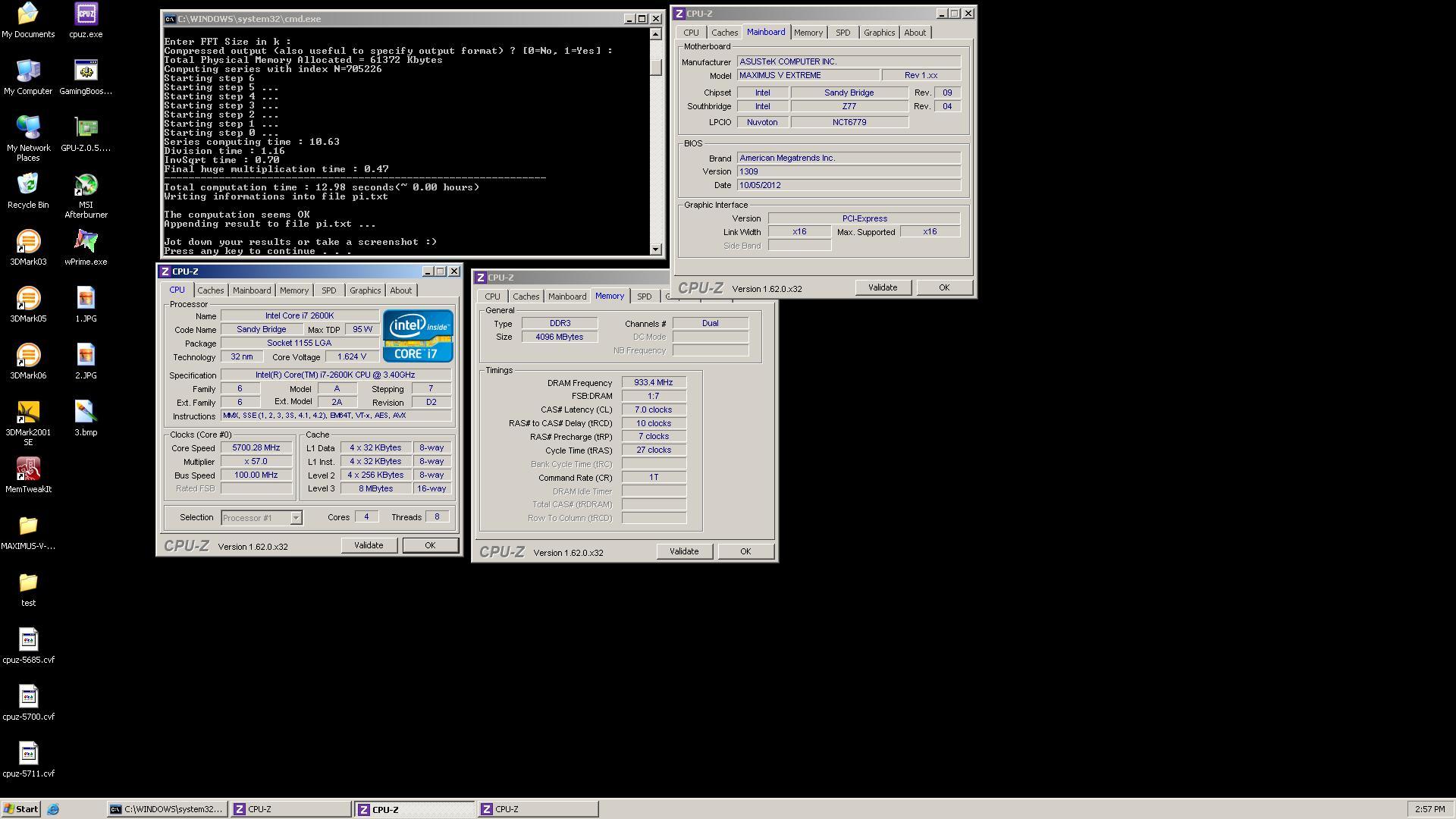Open CPU tab in Mainboard window

[x=691, y=33]
